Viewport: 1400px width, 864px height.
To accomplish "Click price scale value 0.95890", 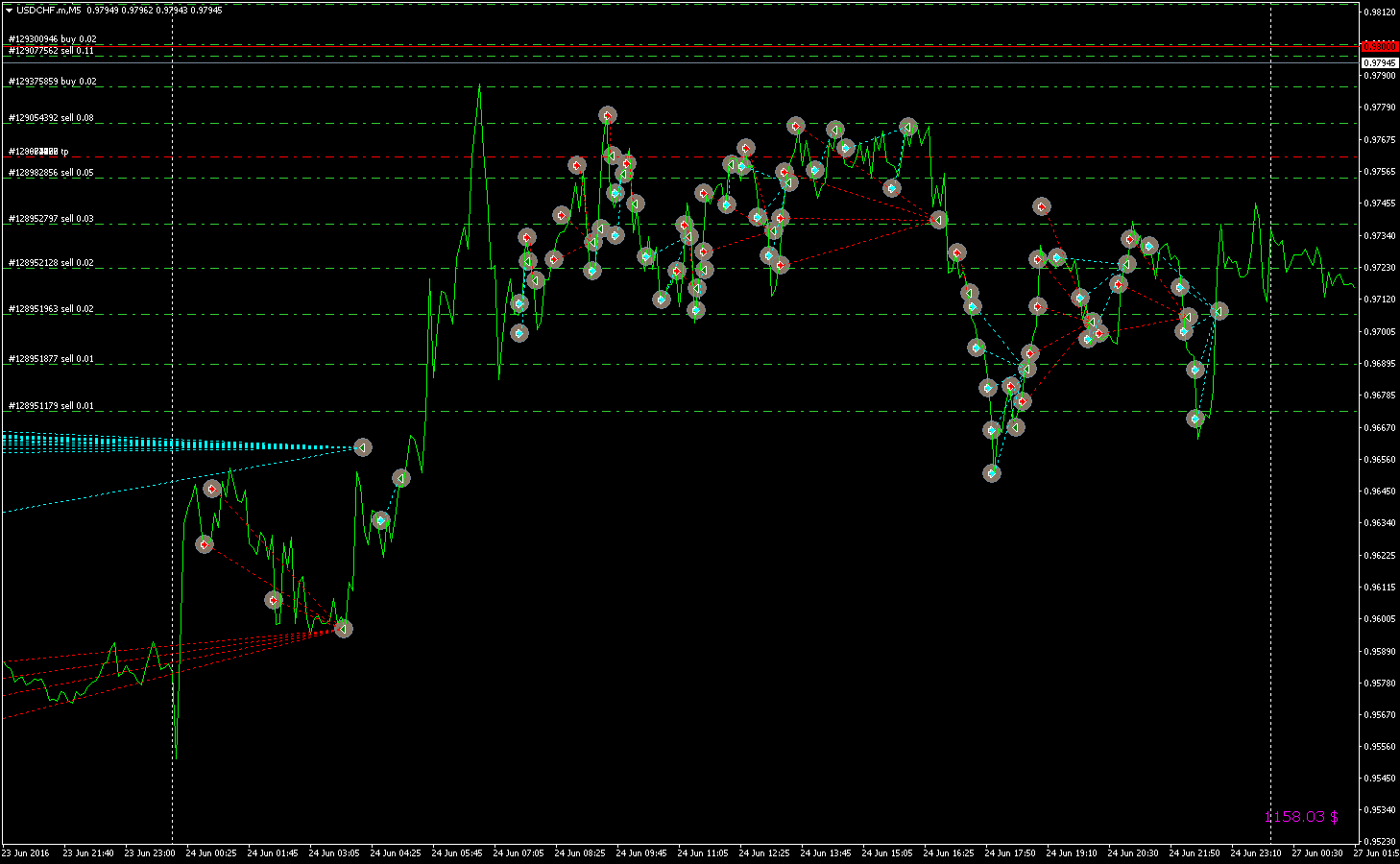I will 1381,652.
